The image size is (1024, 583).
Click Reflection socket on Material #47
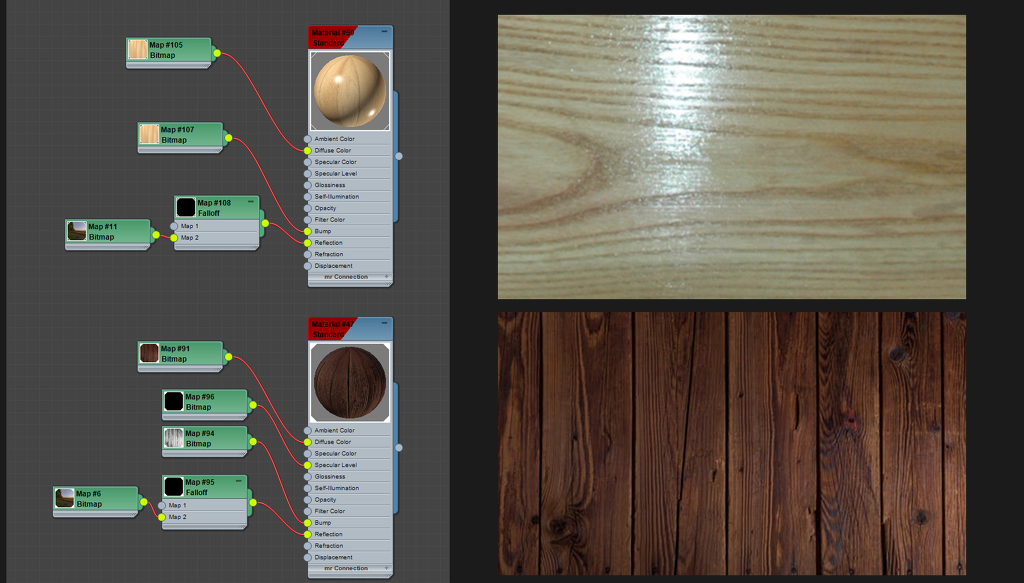(308, 535)
